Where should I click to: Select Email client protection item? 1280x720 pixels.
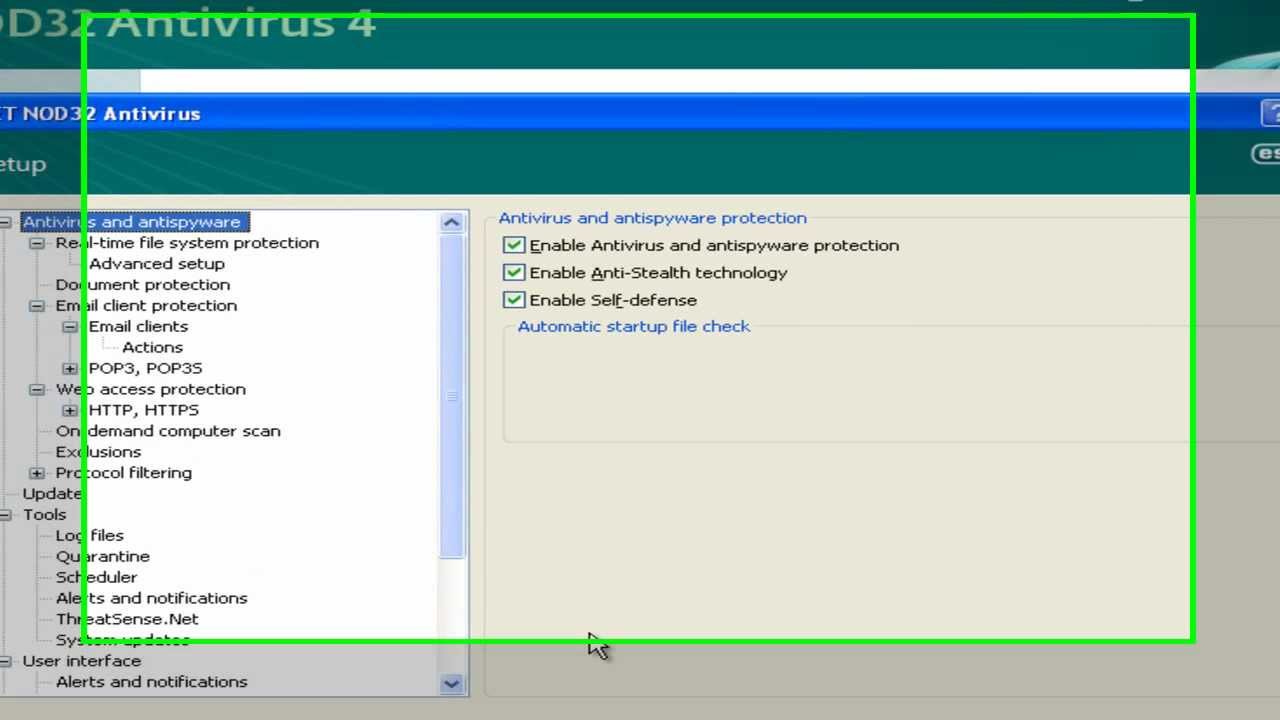pyautogui.click(x=146, y=306)
